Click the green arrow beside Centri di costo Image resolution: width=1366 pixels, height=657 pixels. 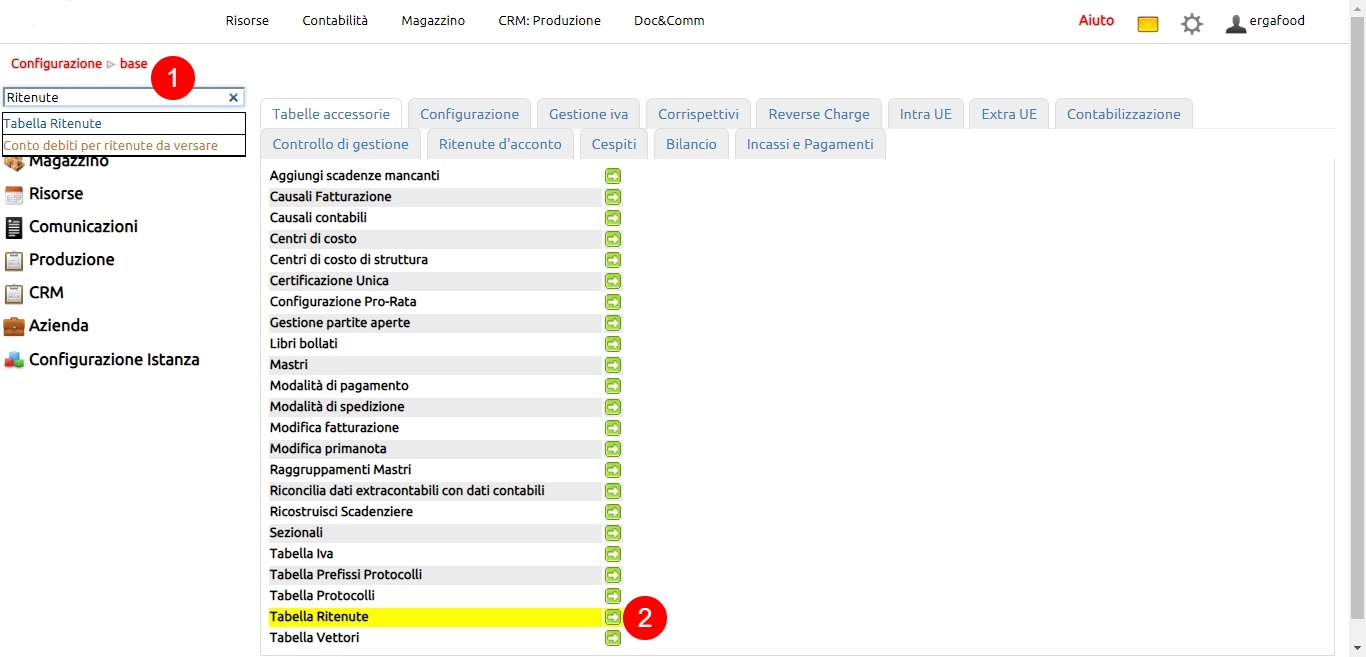(x=613, y=239)
